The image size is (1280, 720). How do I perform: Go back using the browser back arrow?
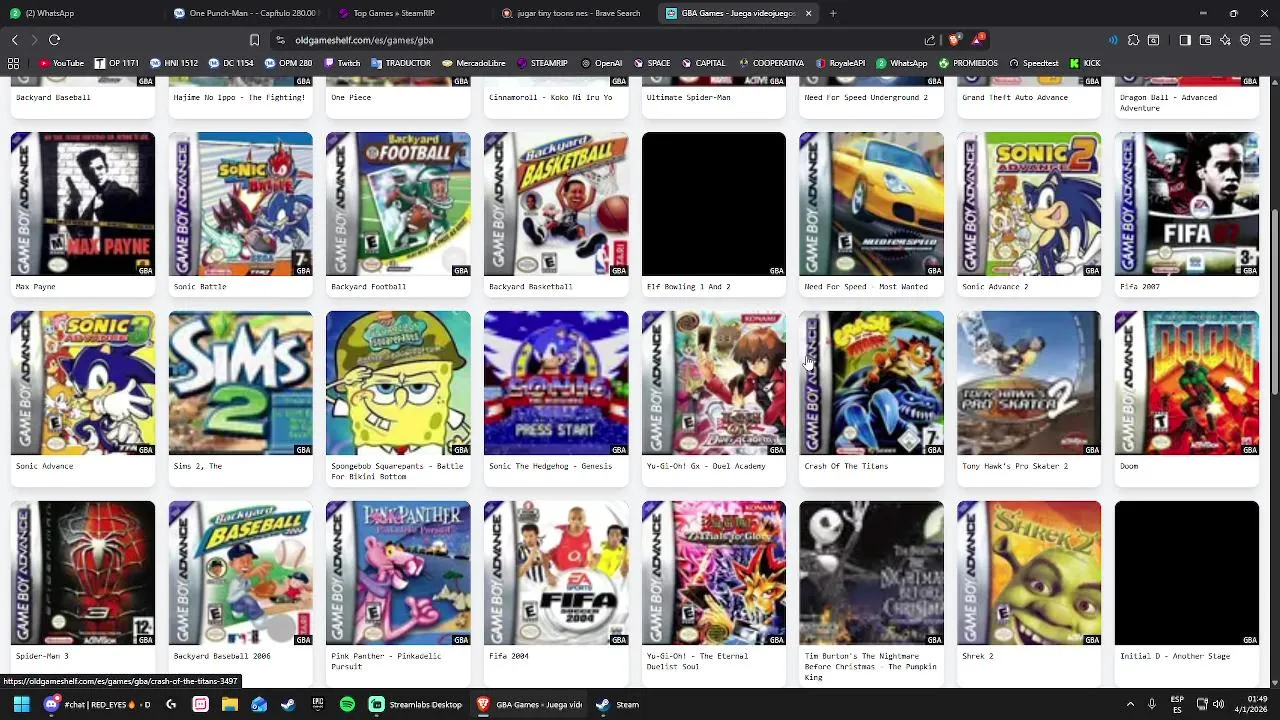pos(14,40)
